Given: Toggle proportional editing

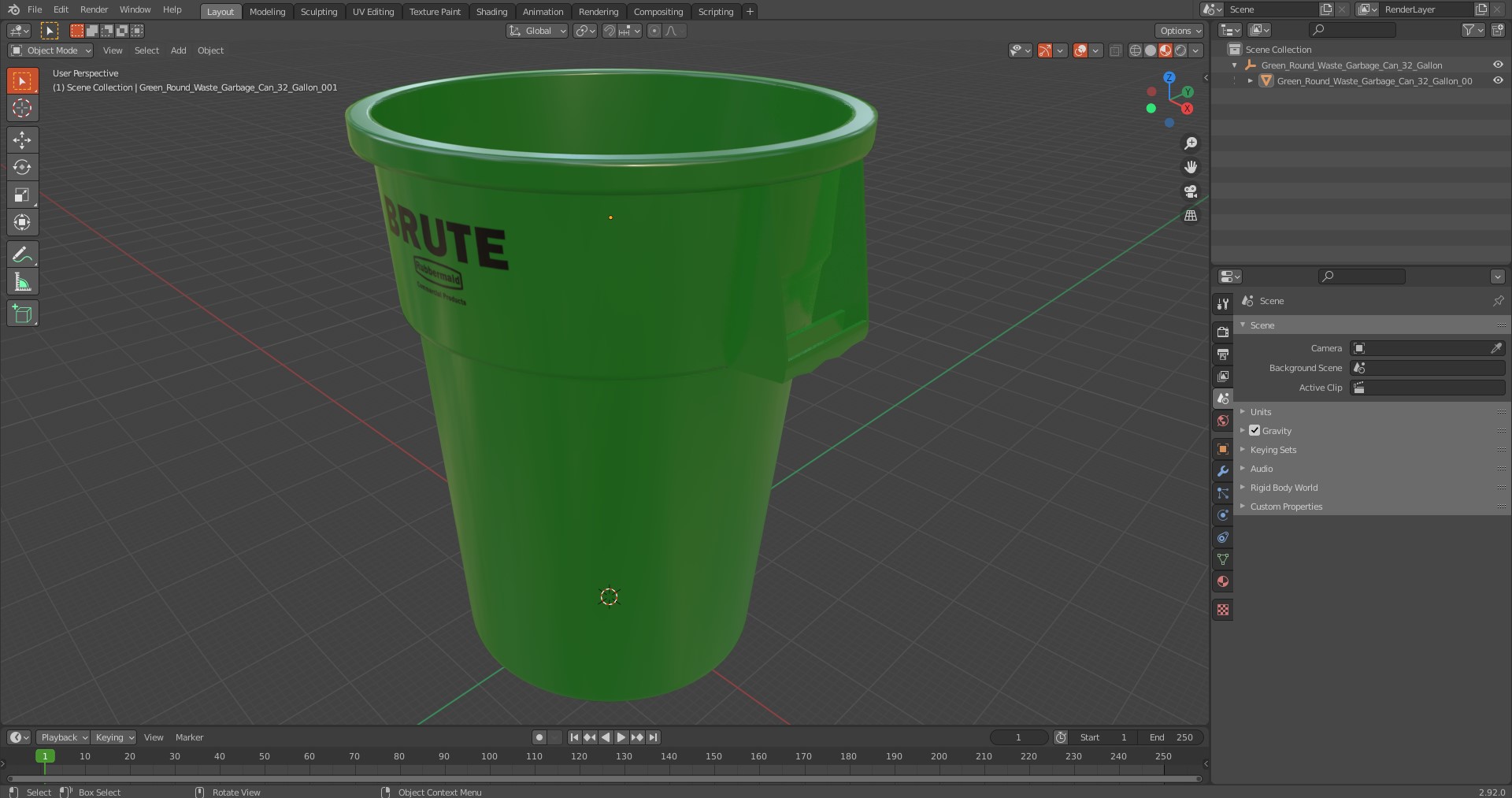Looking at the screenshot, I should click(x=654, y=31).
